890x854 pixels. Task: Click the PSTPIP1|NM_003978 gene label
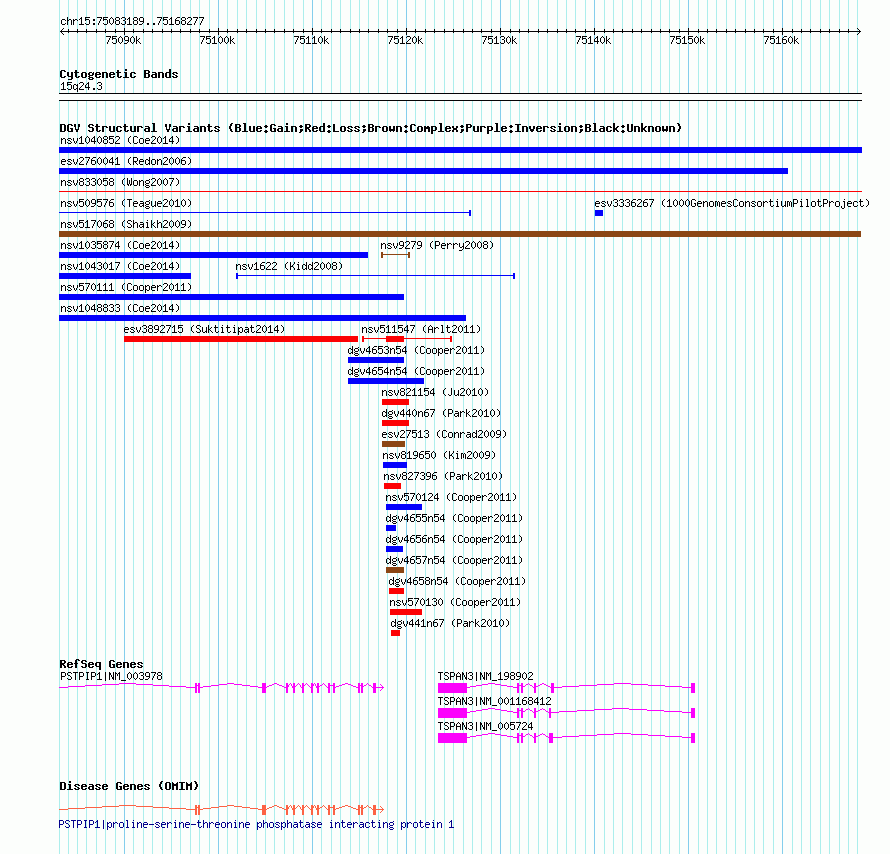coord(111,676)
